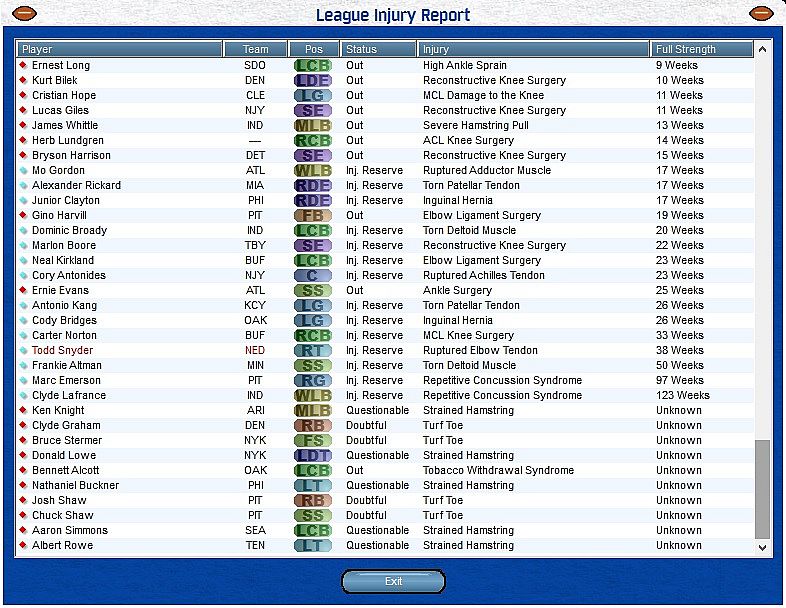This screenshot has width=786, height=608.
Task: Click the LT badge for Nathaniel Buckner
Action: click(313, 486)
